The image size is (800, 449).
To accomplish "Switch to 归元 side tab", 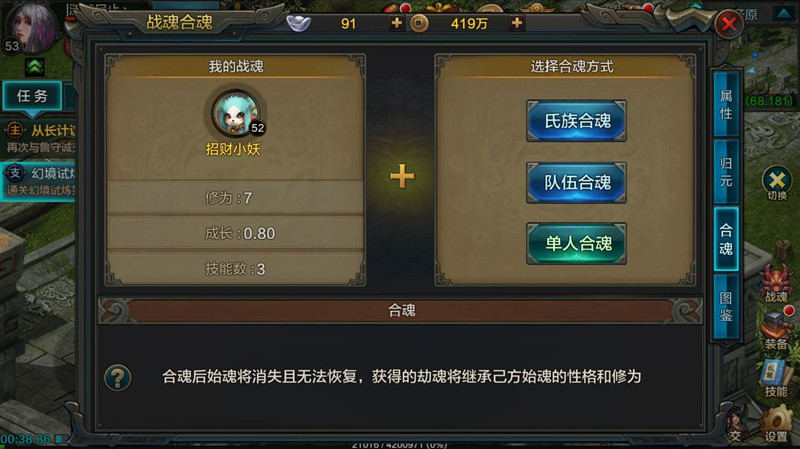I will tap(726, 172).
